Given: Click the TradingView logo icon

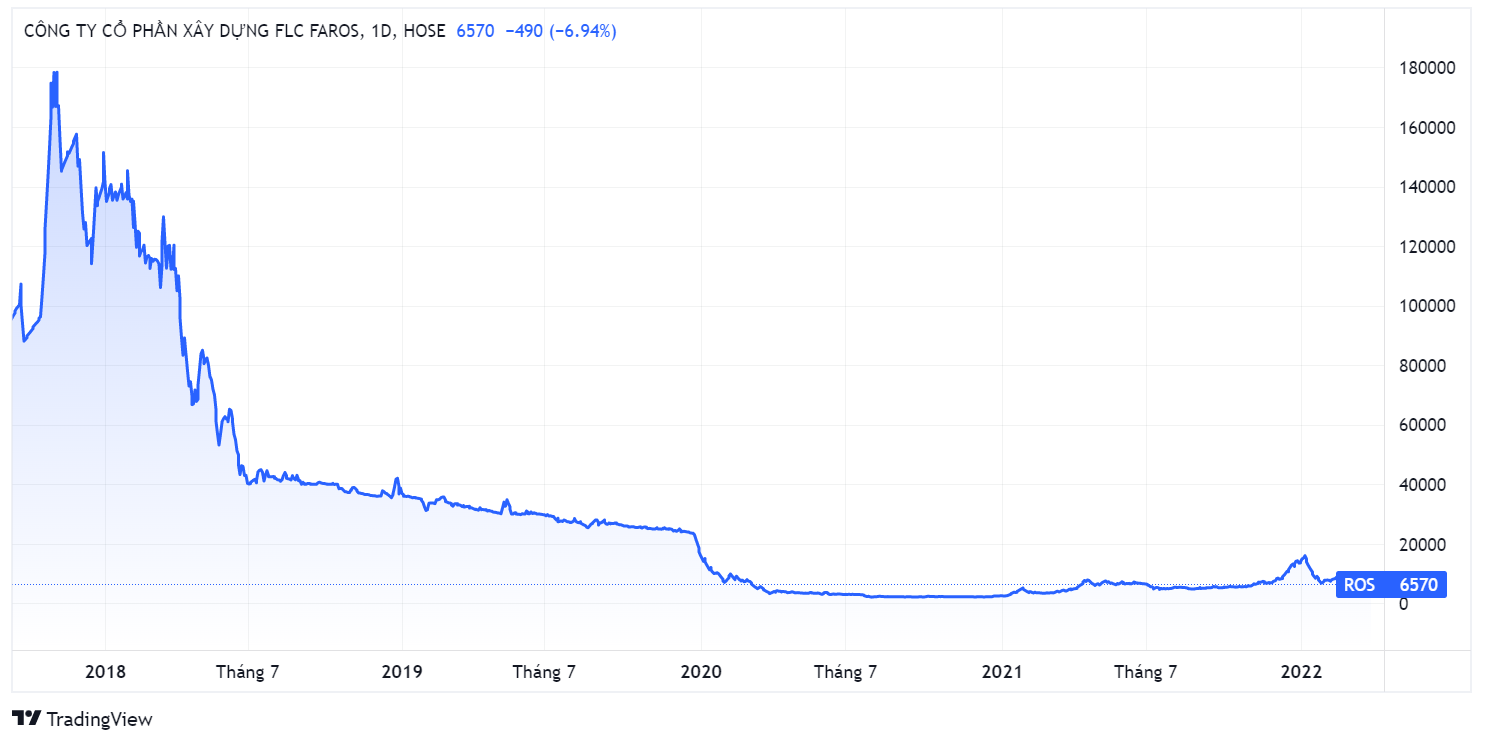Looking at the screenshot, I should (27, 718).
